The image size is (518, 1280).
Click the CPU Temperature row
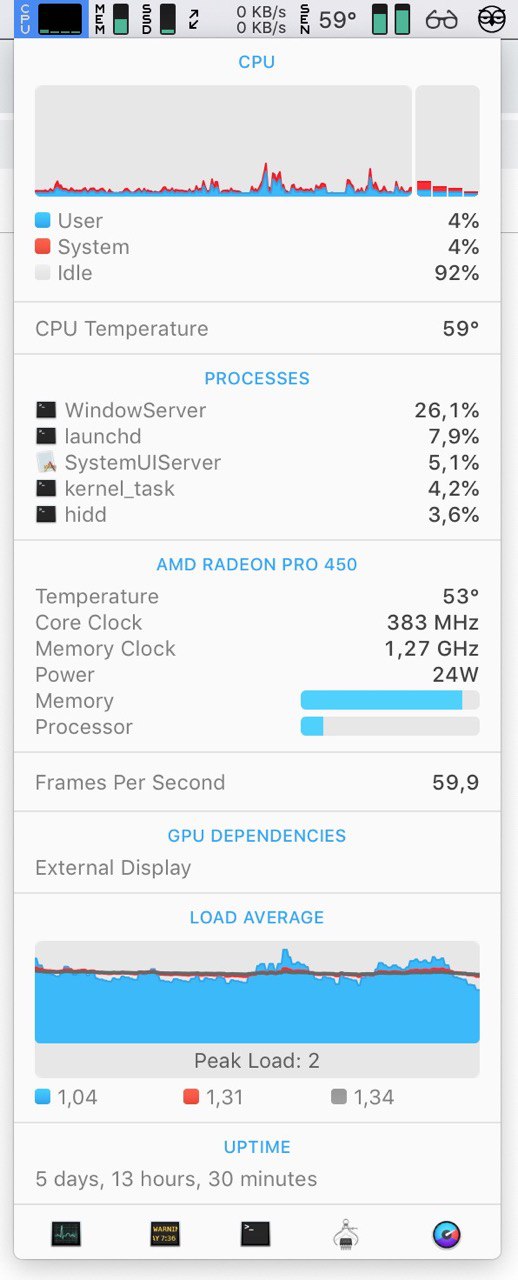257,329
